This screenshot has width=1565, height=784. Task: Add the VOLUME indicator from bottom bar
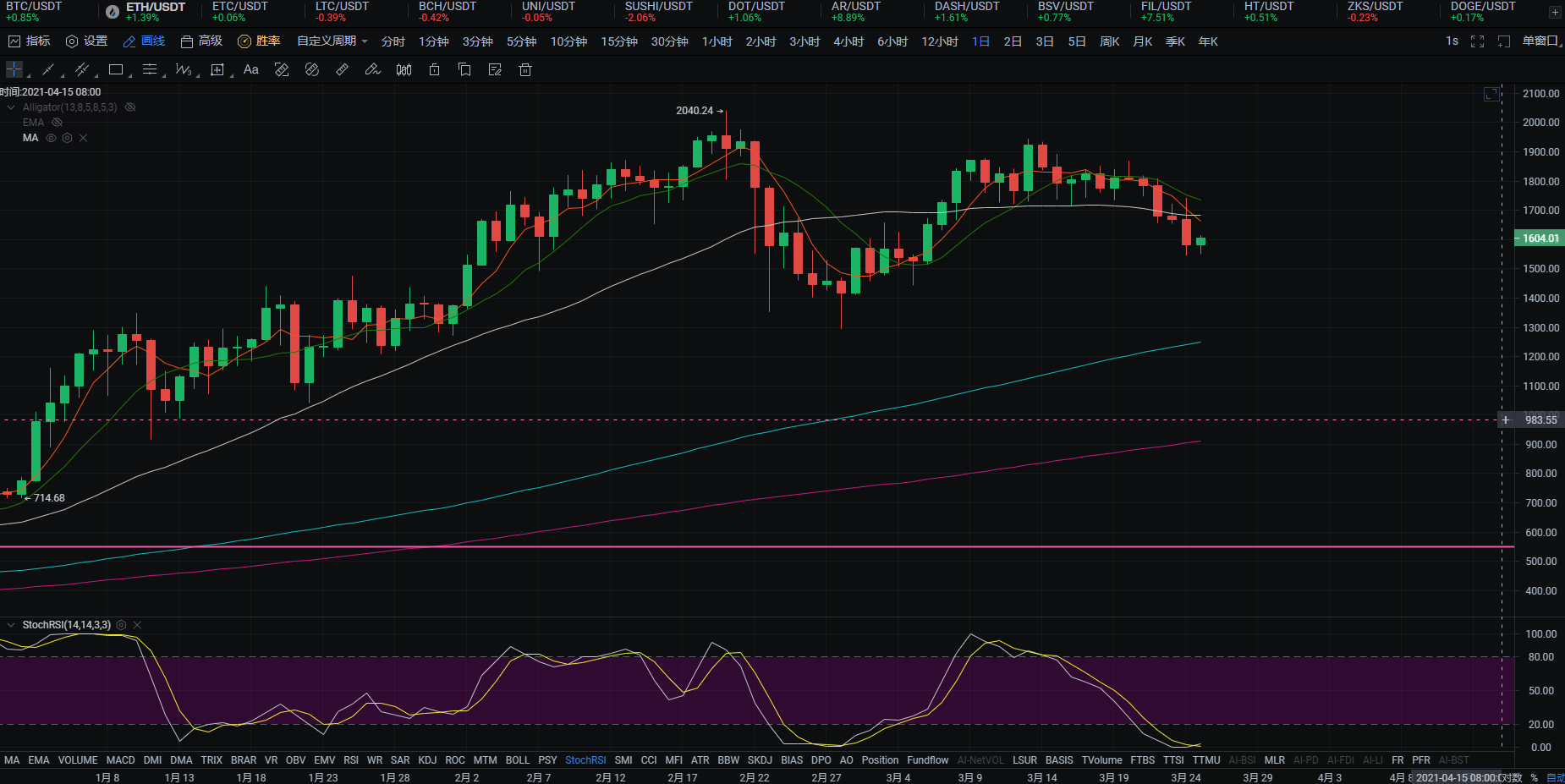point(78,760)
